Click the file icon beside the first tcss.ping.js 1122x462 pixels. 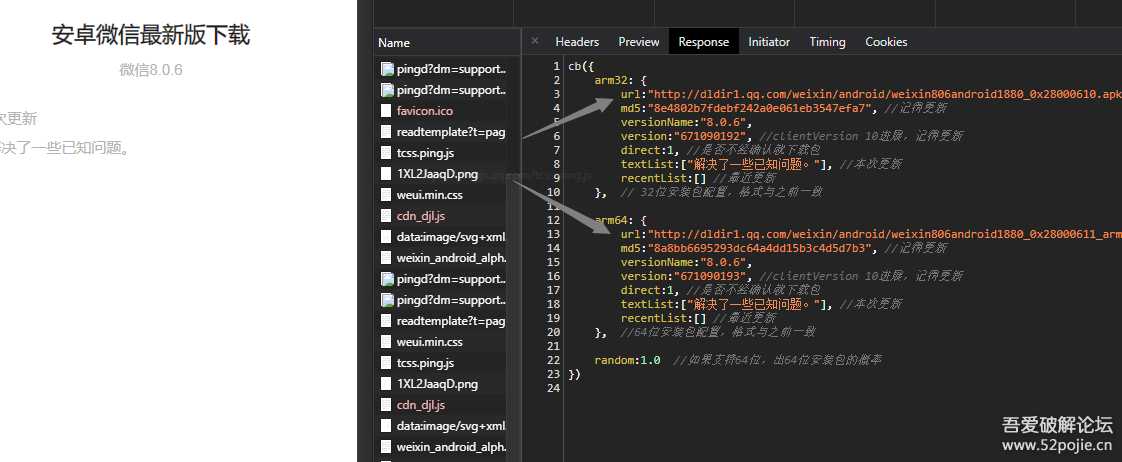tap(387, 153)
